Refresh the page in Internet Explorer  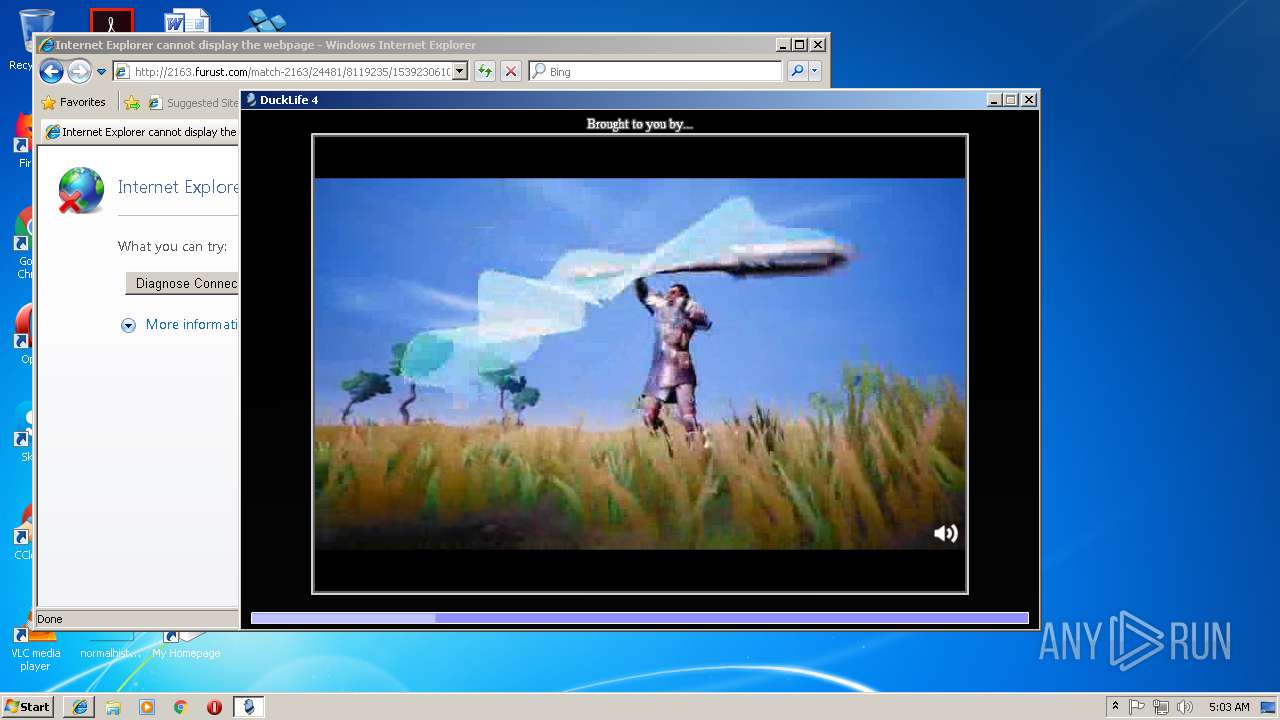(x=485, y=71)
